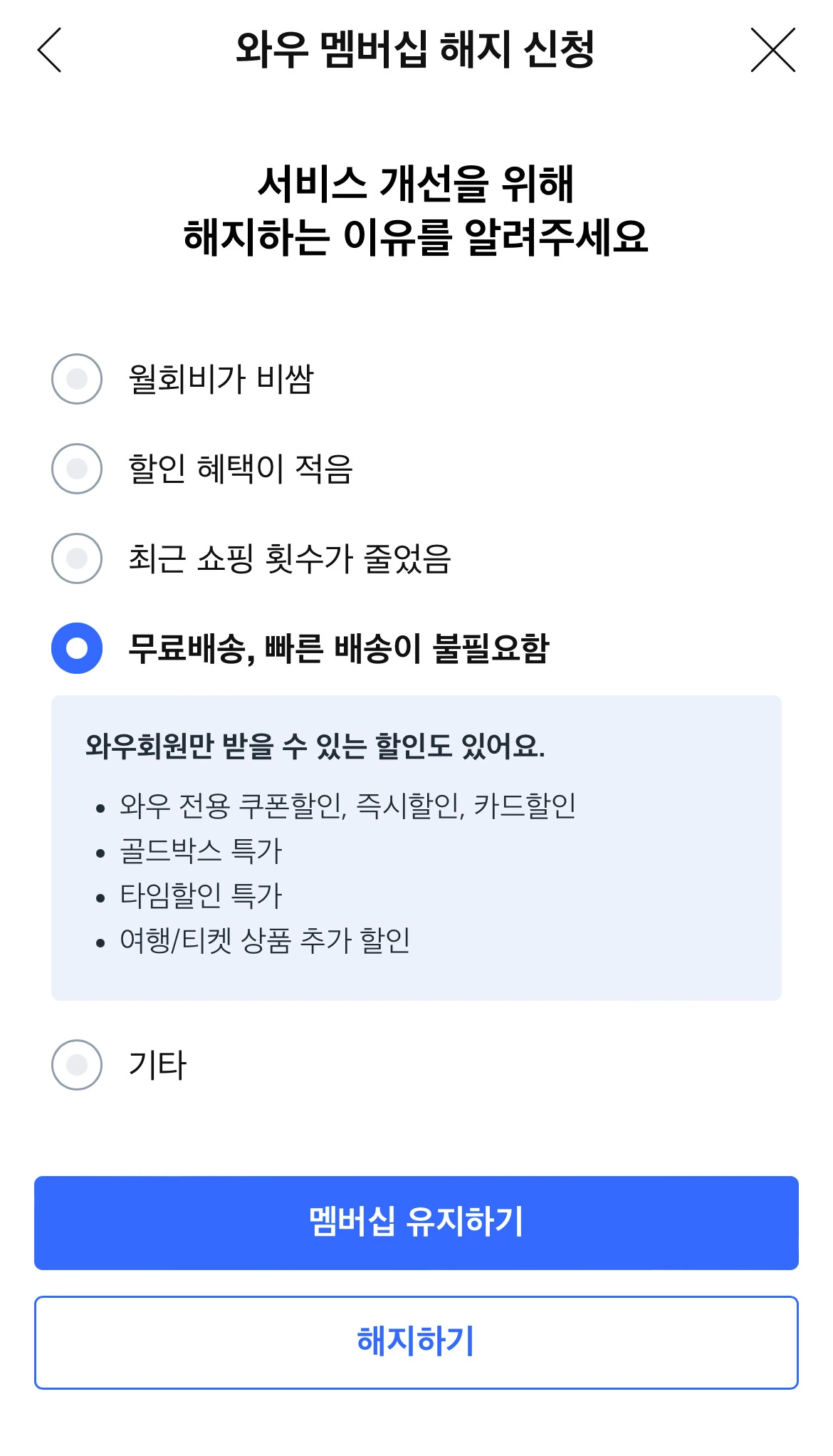This screenshot has width=833, height=1456.
Task: Click the 골드박스 특가 bullet item
Action: click(201, 851)
